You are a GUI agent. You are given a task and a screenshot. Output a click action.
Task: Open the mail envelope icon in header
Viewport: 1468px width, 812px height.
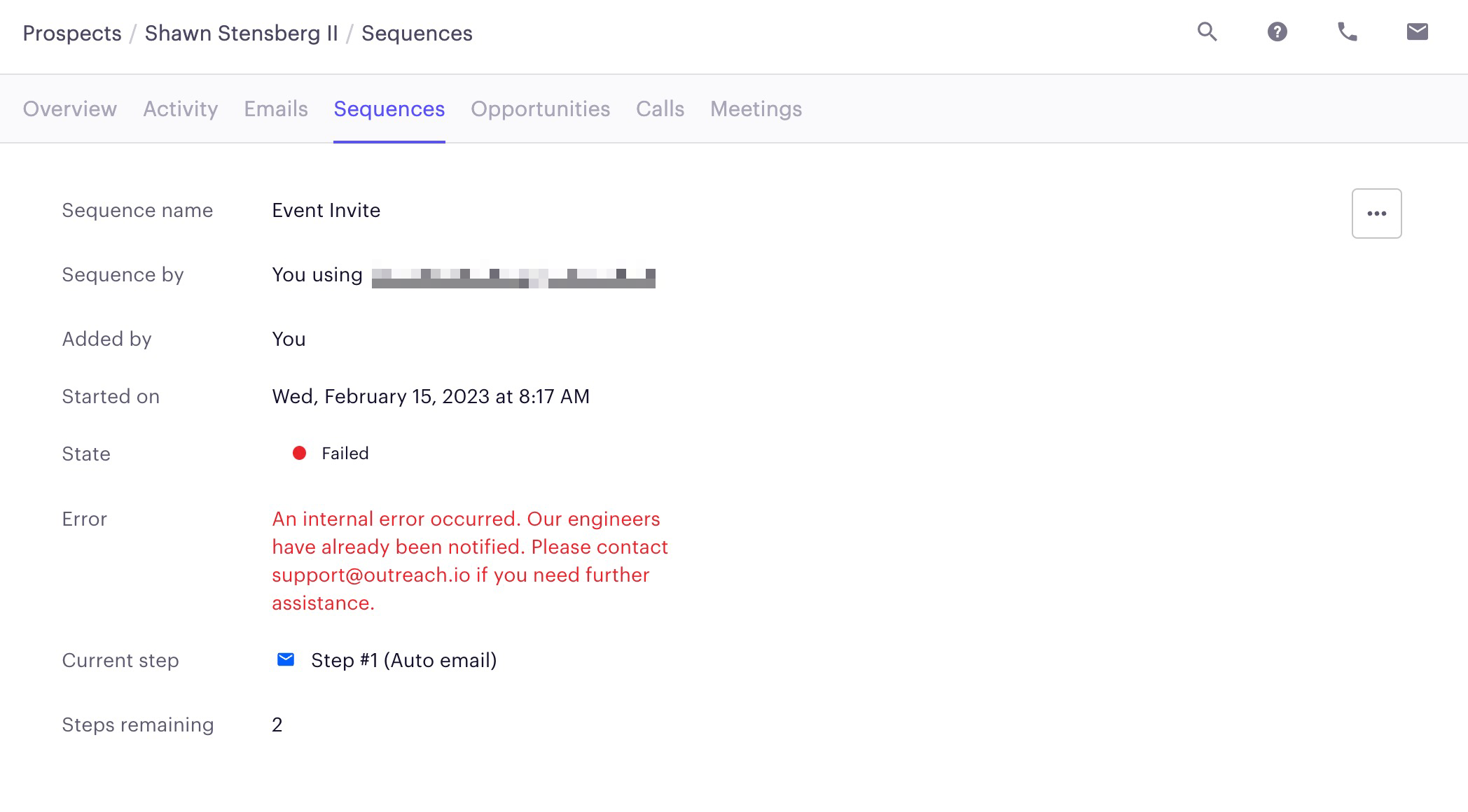1417,32
